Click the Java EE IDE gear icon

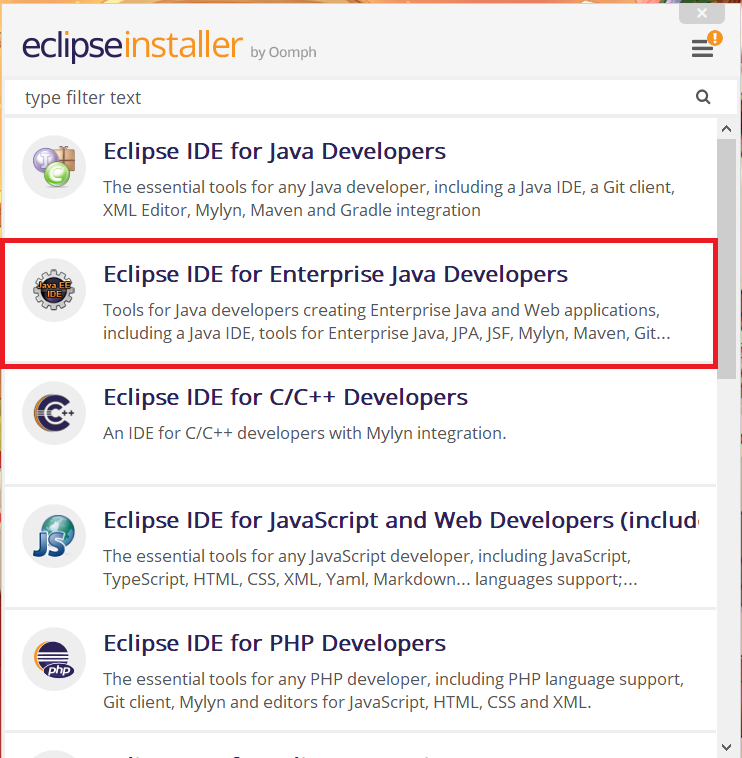[54, 290]
